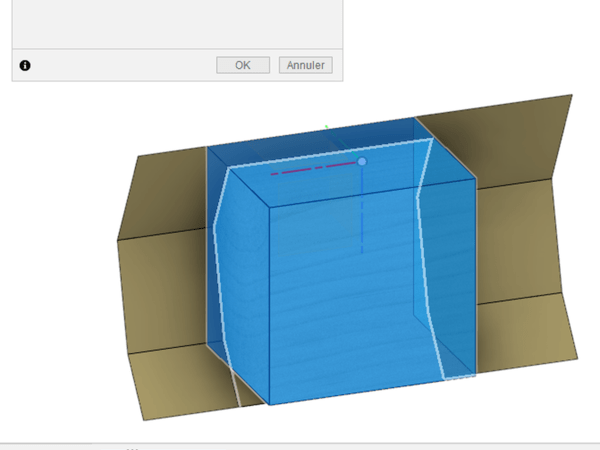Click empty white canvas right of dialog

click(x=470, y=40)
